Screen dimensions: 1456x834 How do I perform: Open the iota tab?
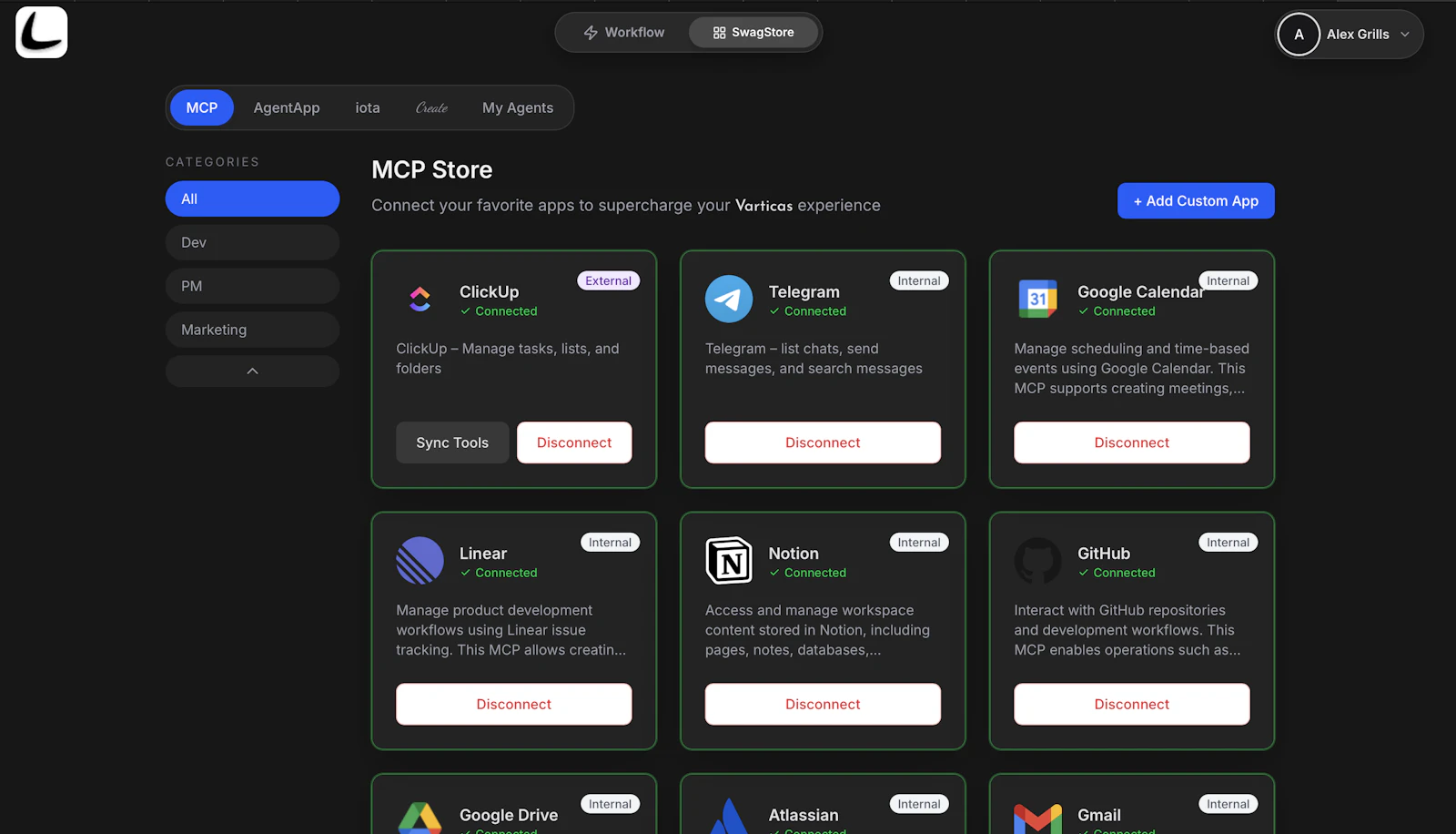(x=368, y=107)
